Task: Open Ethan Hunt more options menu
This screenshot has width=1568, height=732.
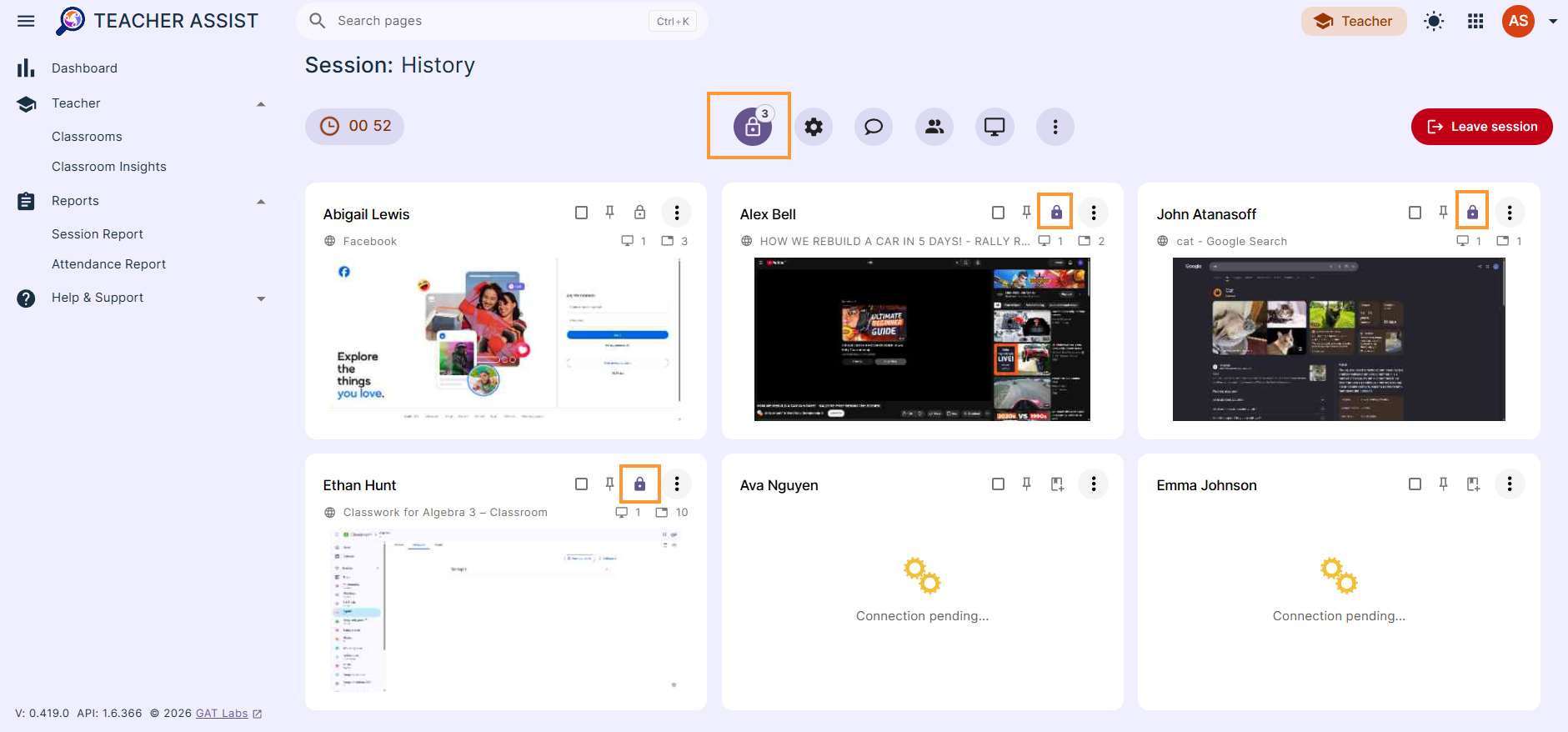Action: (676, 484)
